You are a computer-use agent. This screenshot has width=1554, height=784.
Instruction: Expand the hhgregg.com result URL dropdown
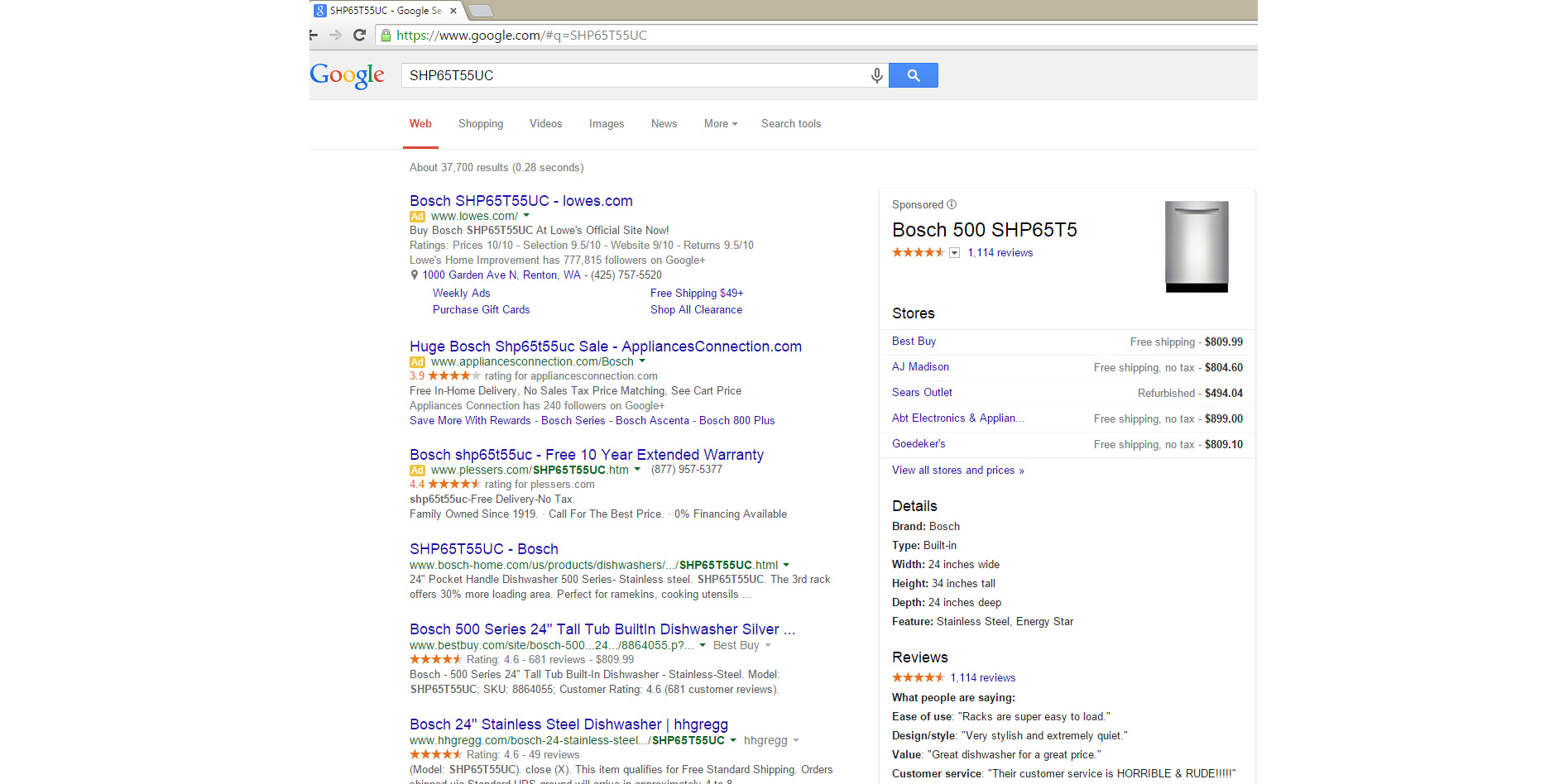click(733, 740)
